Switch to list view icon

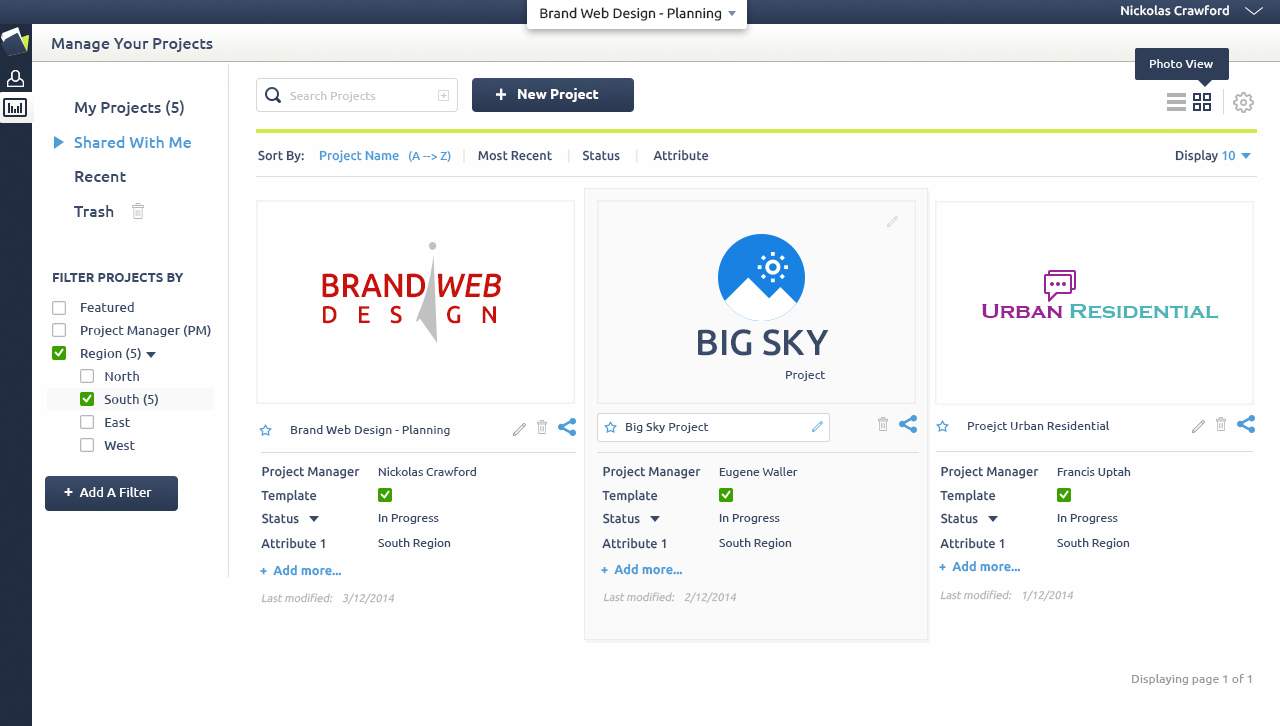coord(1176,102)
